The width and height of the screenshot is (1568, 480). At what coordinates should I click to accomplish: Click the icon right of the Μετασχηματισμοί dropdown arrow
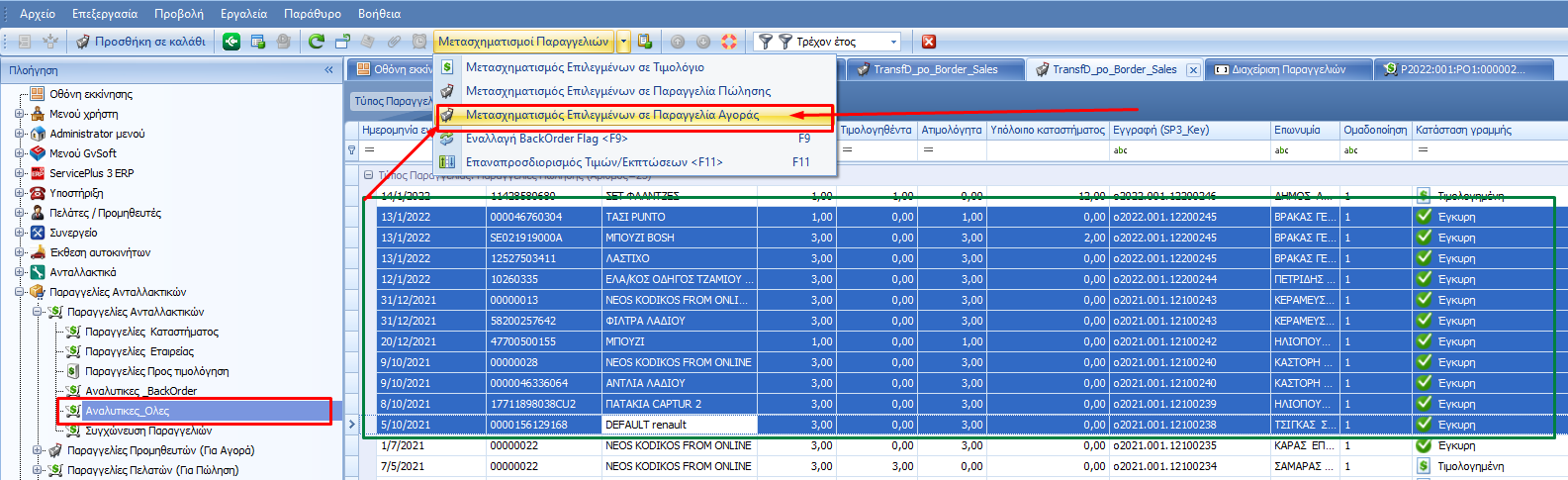point(645,42)
